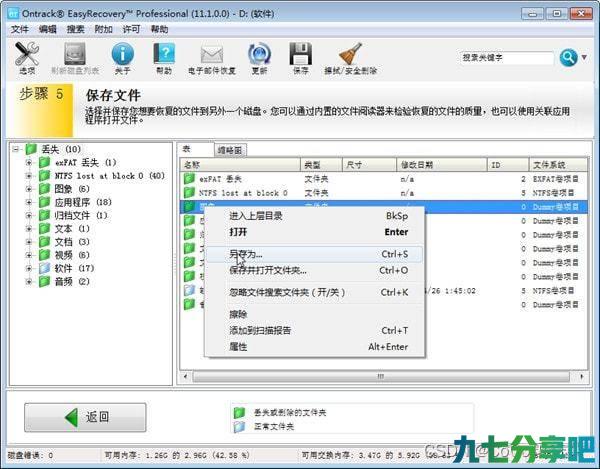
Task: Click the 丢失 root folder icon
Action: (31, 149)
